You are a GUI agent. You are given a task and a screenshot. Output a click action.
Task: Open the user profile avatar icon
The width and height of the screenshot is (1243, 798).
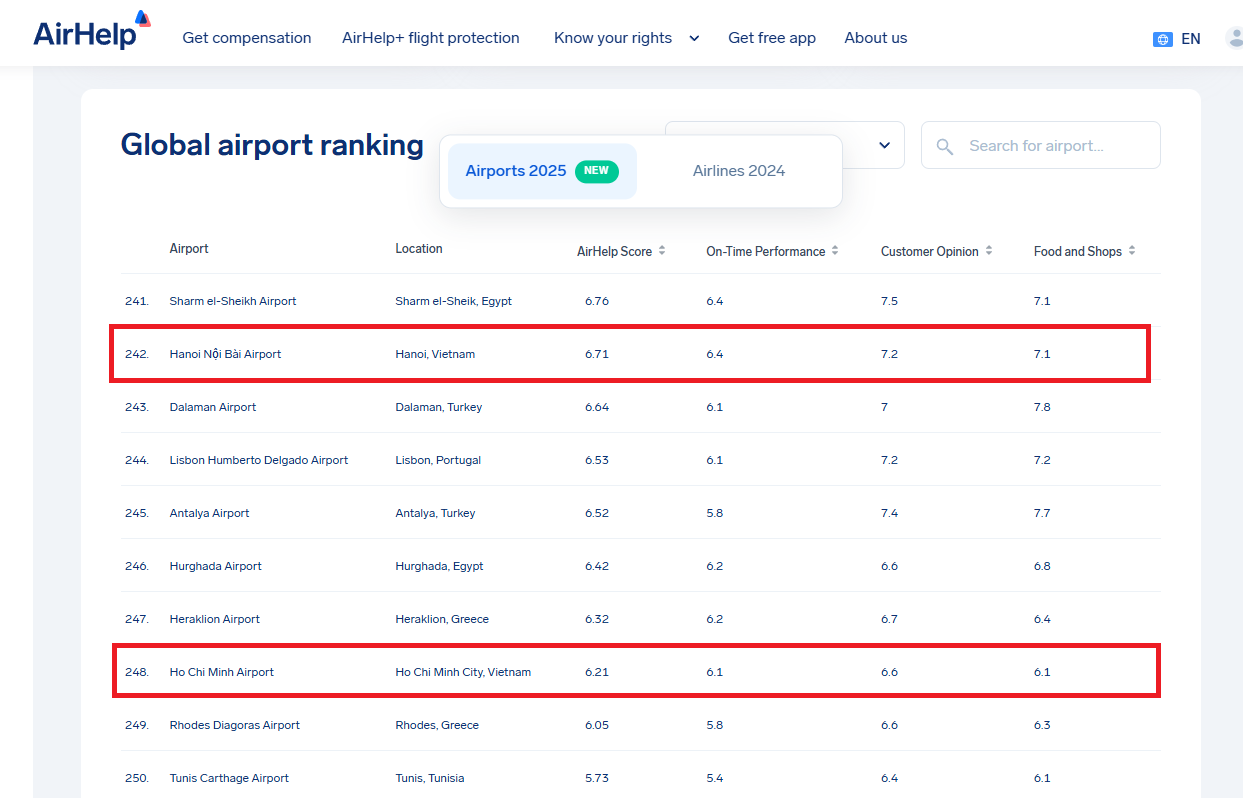[x=1234, y=38]
